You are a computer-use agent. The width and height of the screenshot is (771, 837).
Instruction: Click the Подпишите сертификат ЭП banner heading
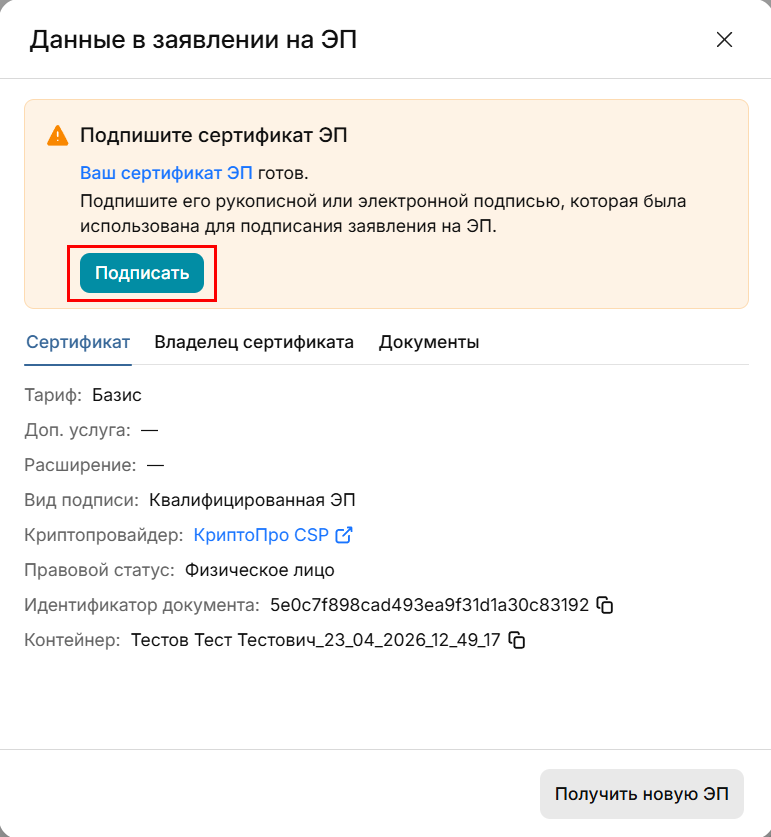point(214,135)
